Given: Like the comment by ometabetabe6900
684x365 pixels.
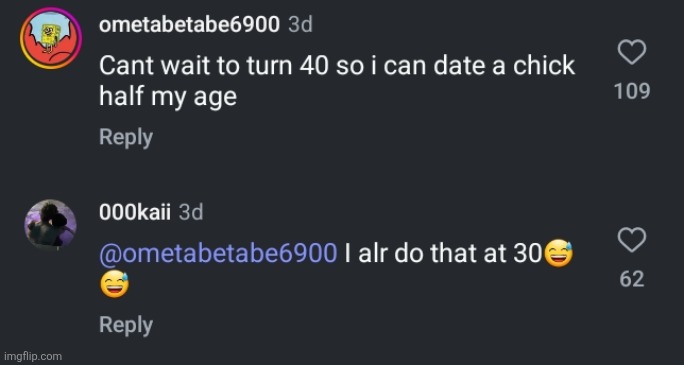Looking at the screenshot, I should [x=632, y=52].
